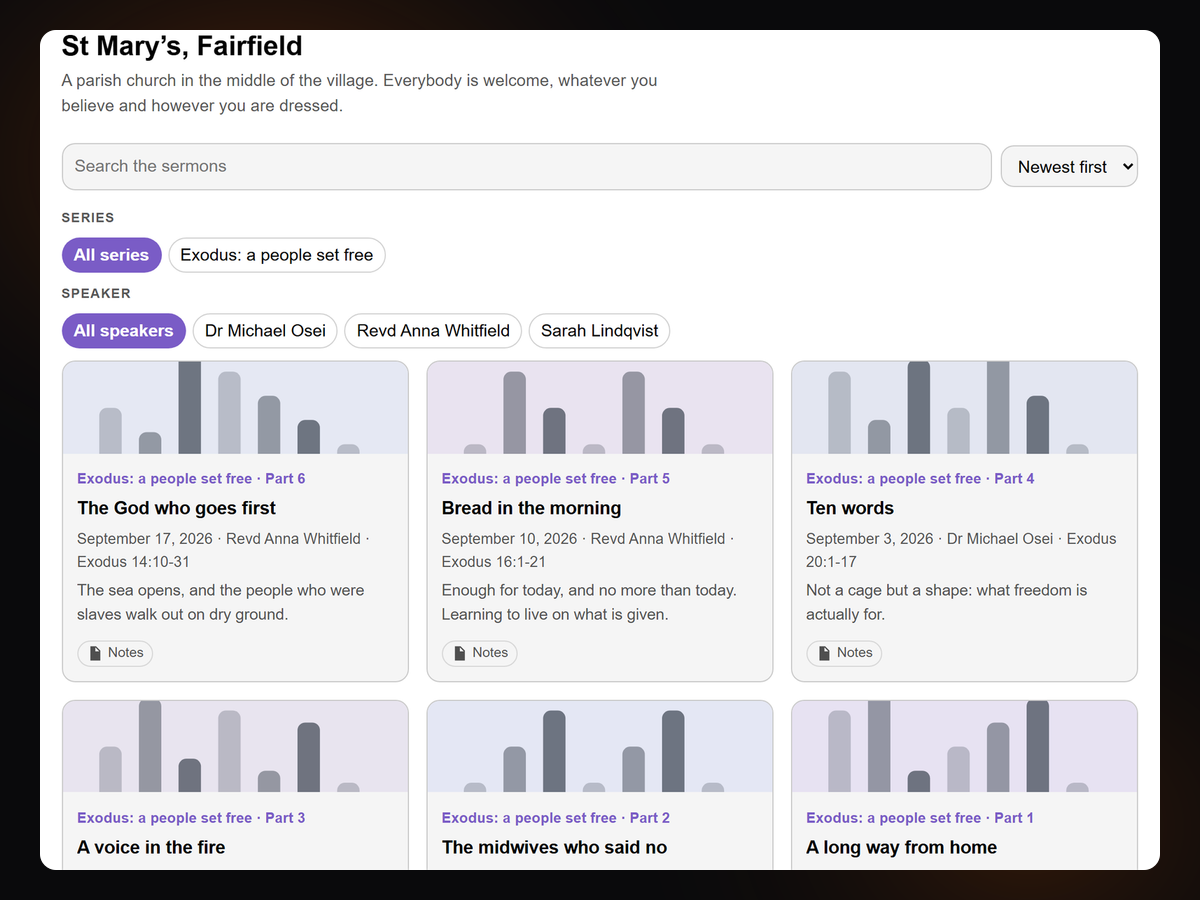
Task: Select the All series filter chip
Action: [111, 255]
